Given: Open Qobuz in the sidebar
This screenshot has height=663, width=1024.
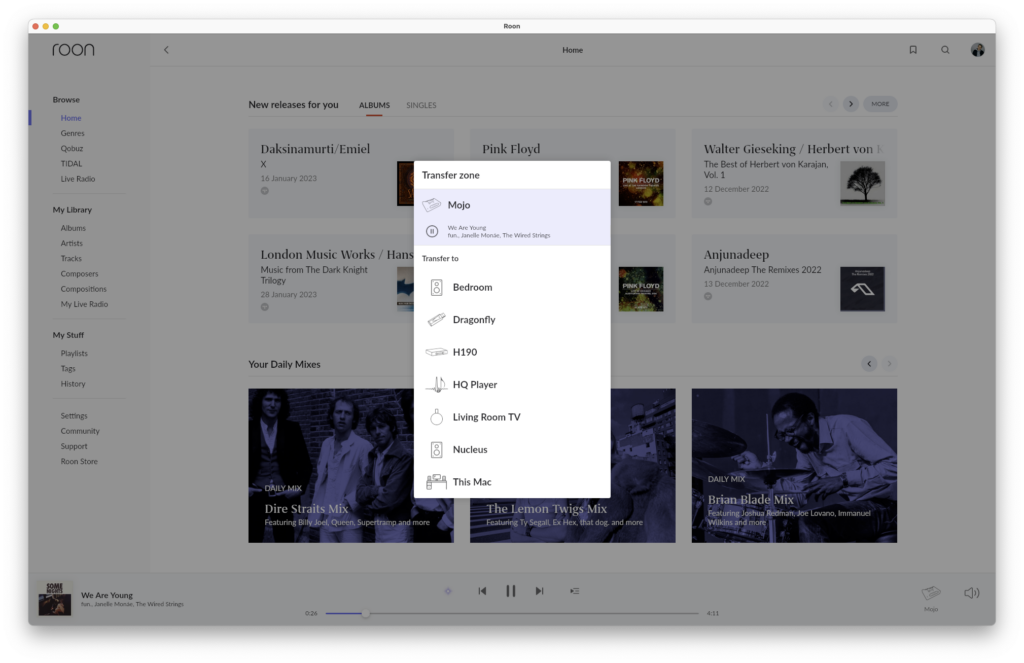Looking at the screenshot, I should click(x=72, y=148).
